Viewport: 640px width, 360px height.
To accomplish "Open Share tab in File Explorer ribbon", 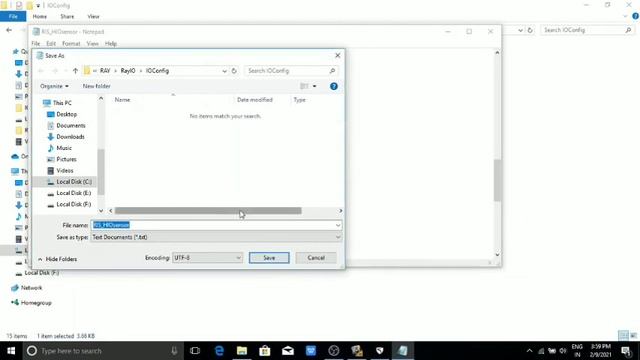I will click(x=67, y=16).
